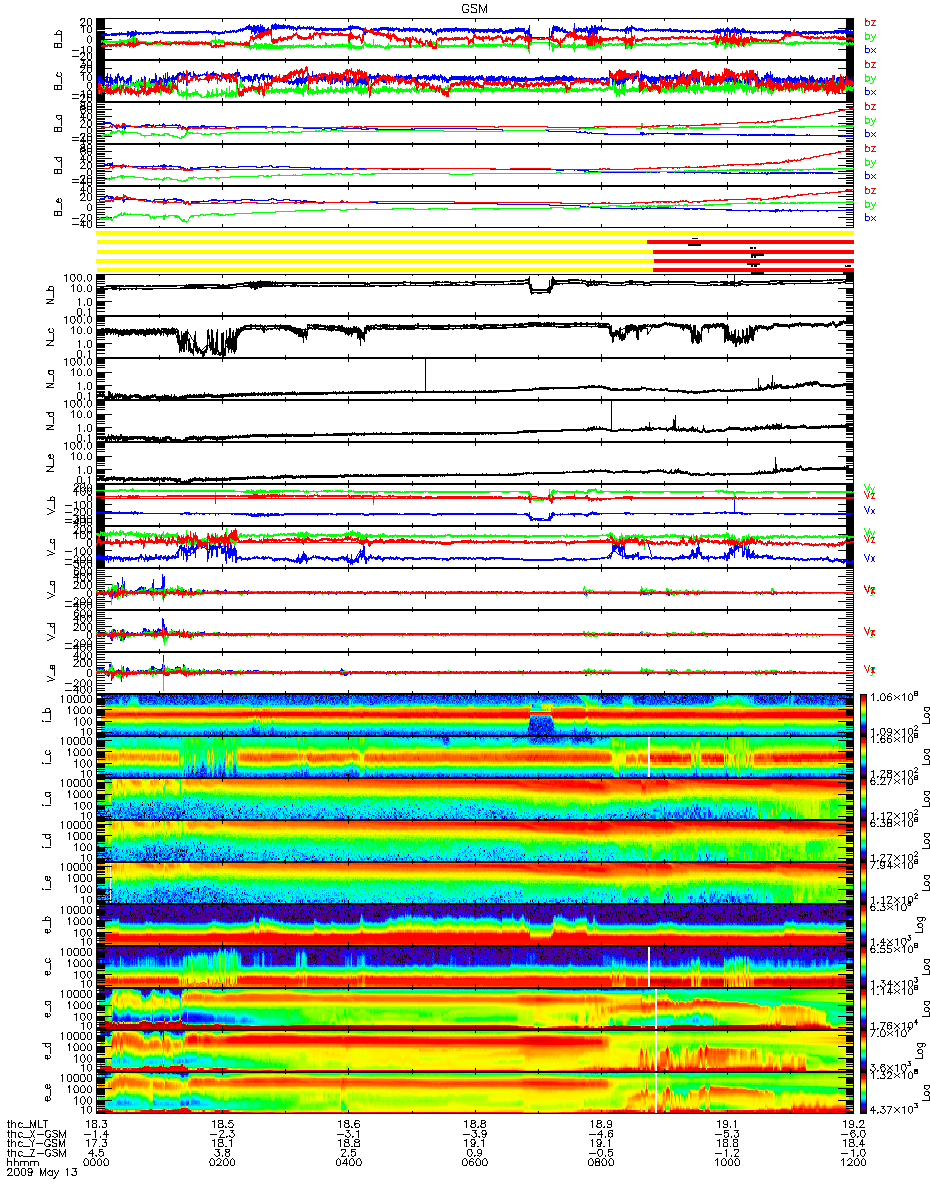Click the blue bx legend beside B_b
Screen dimensions: 930x1200
pos(870,49)
